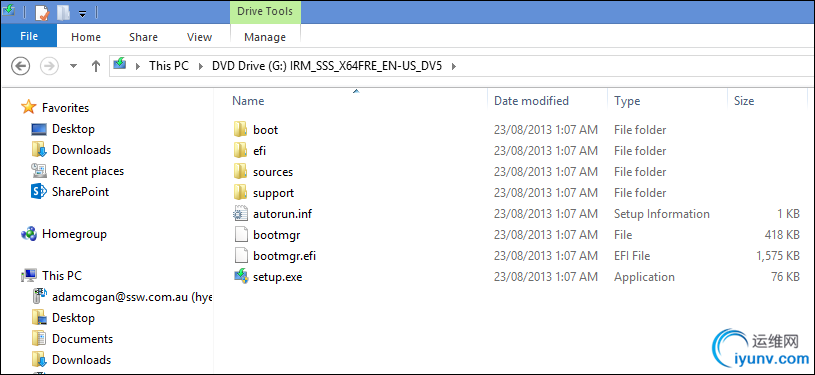
Task: Click the Documents folder icon in sidebar
Action: coord(39,339)
